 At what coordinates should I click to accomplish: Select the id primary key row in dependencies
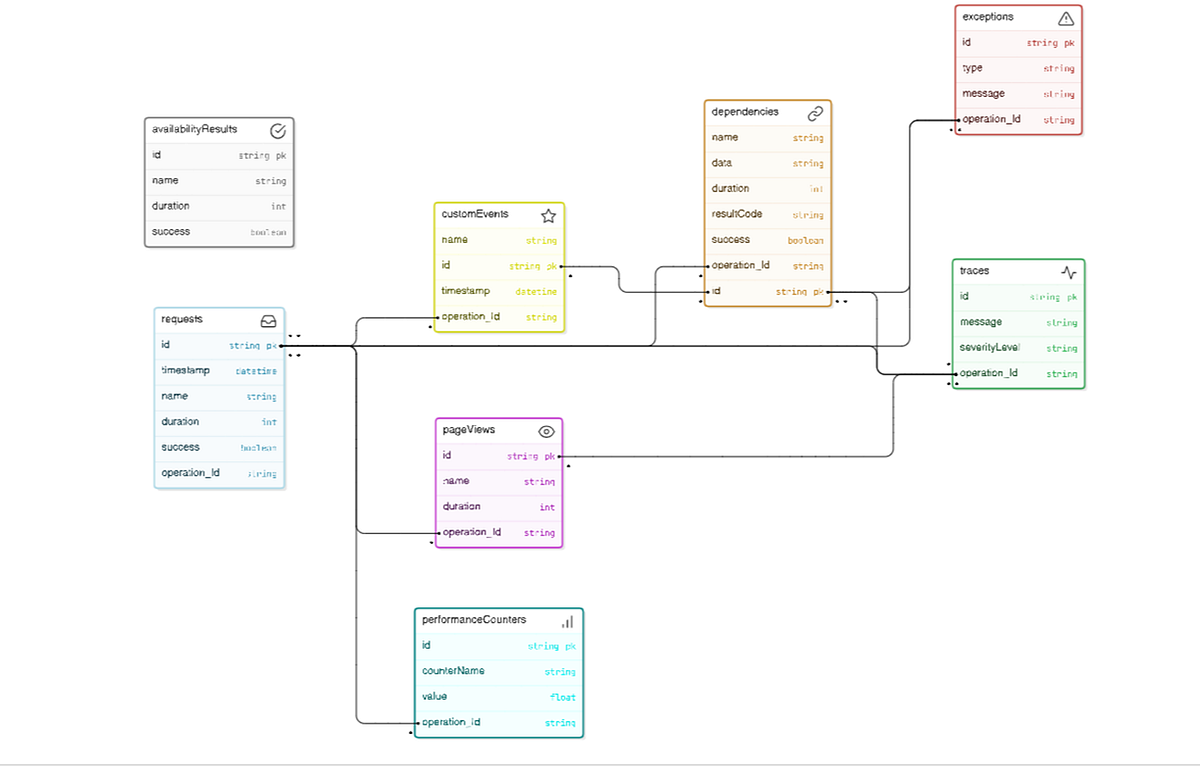[767, 290]
